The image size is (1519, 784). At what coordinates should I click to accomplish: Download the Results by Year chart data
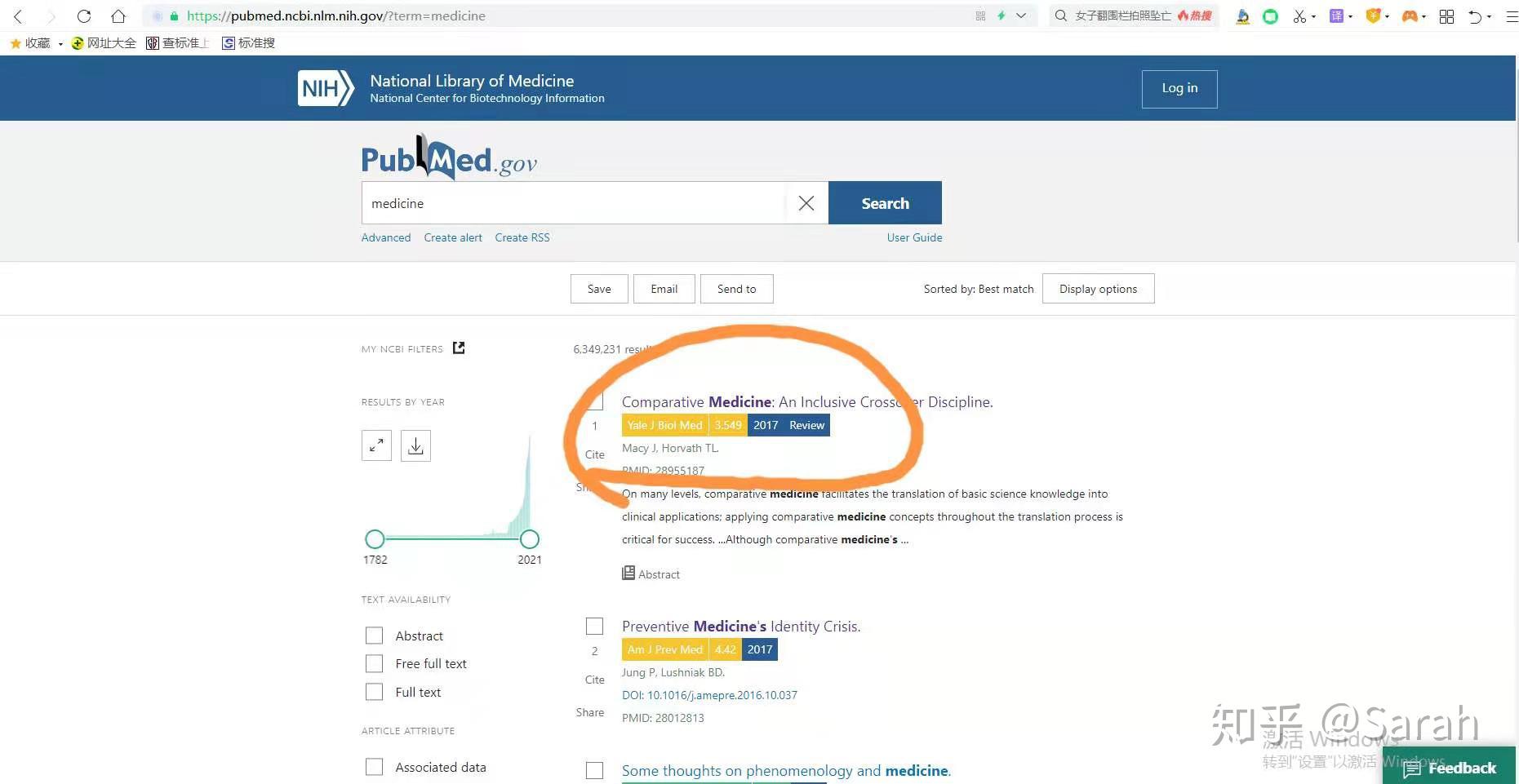[415, 445]
